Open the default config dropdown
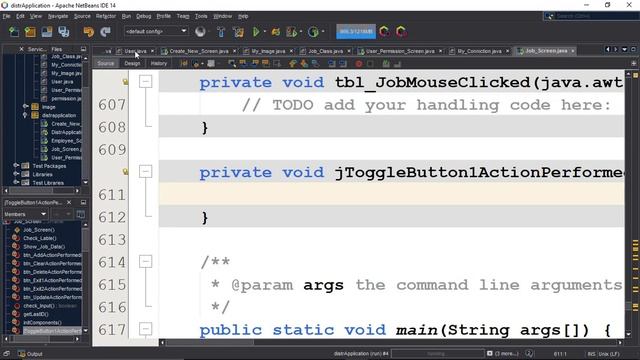 156,31
